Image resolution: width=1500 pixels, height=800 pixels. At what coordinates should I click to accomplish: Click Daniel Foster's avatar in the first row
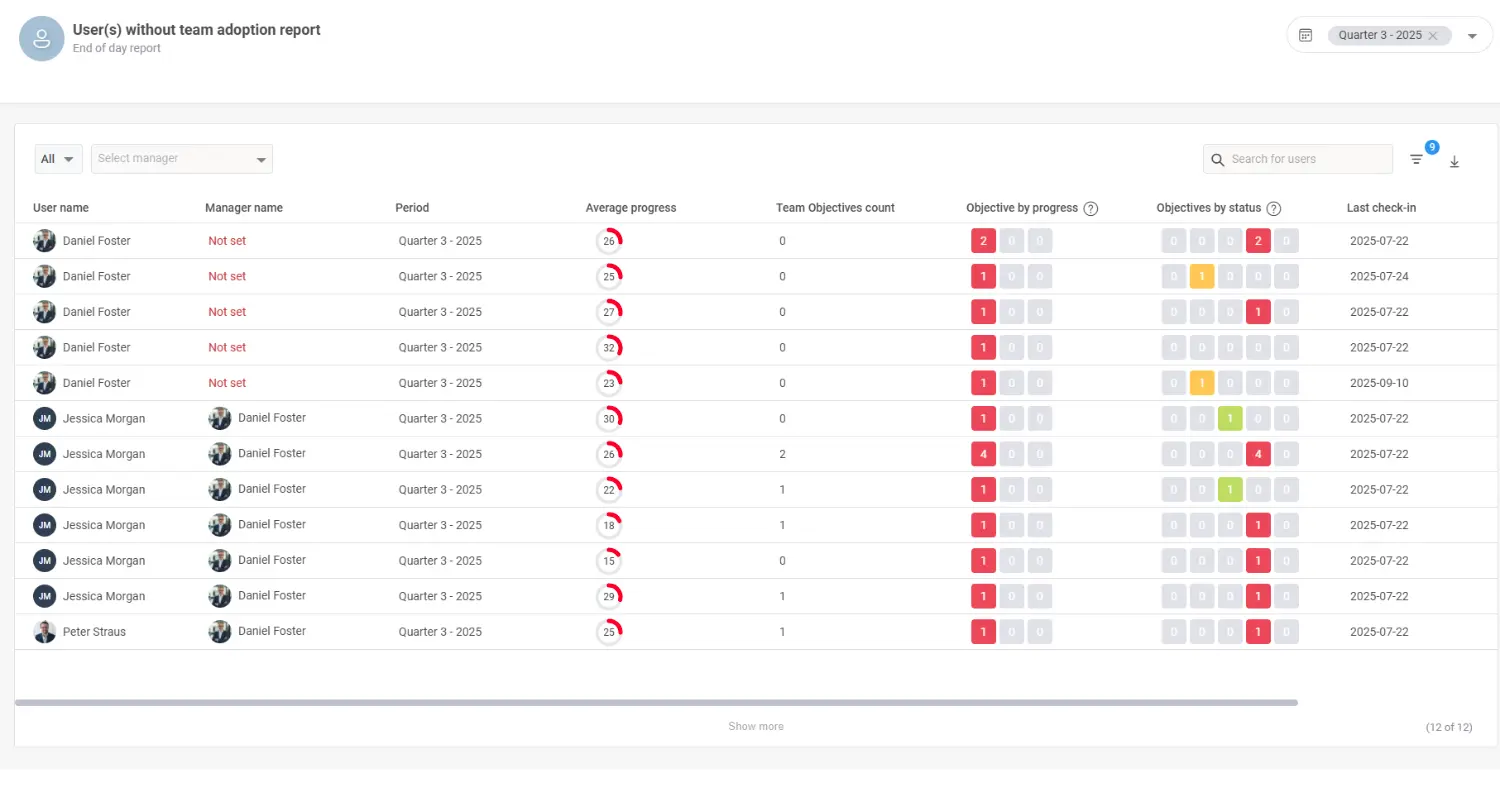coord(44,240)
